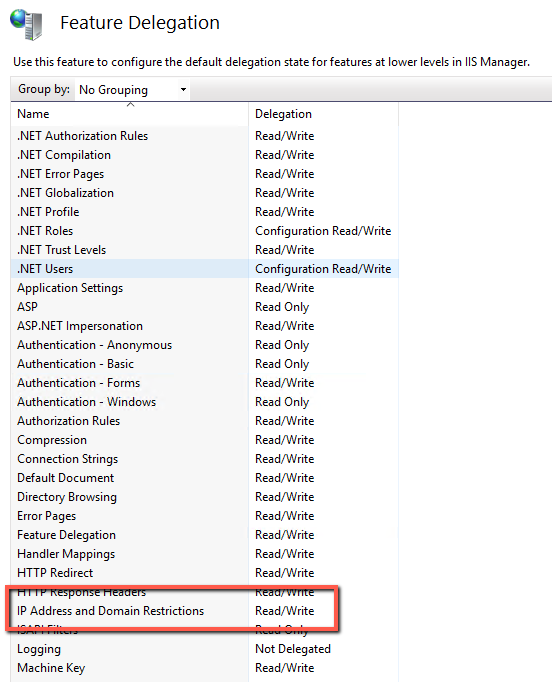The height and width of the screenshot is (682, 552).
Task: Select the .NET Error Pages row
Action: pyautogui.click(x=204, y=174)
